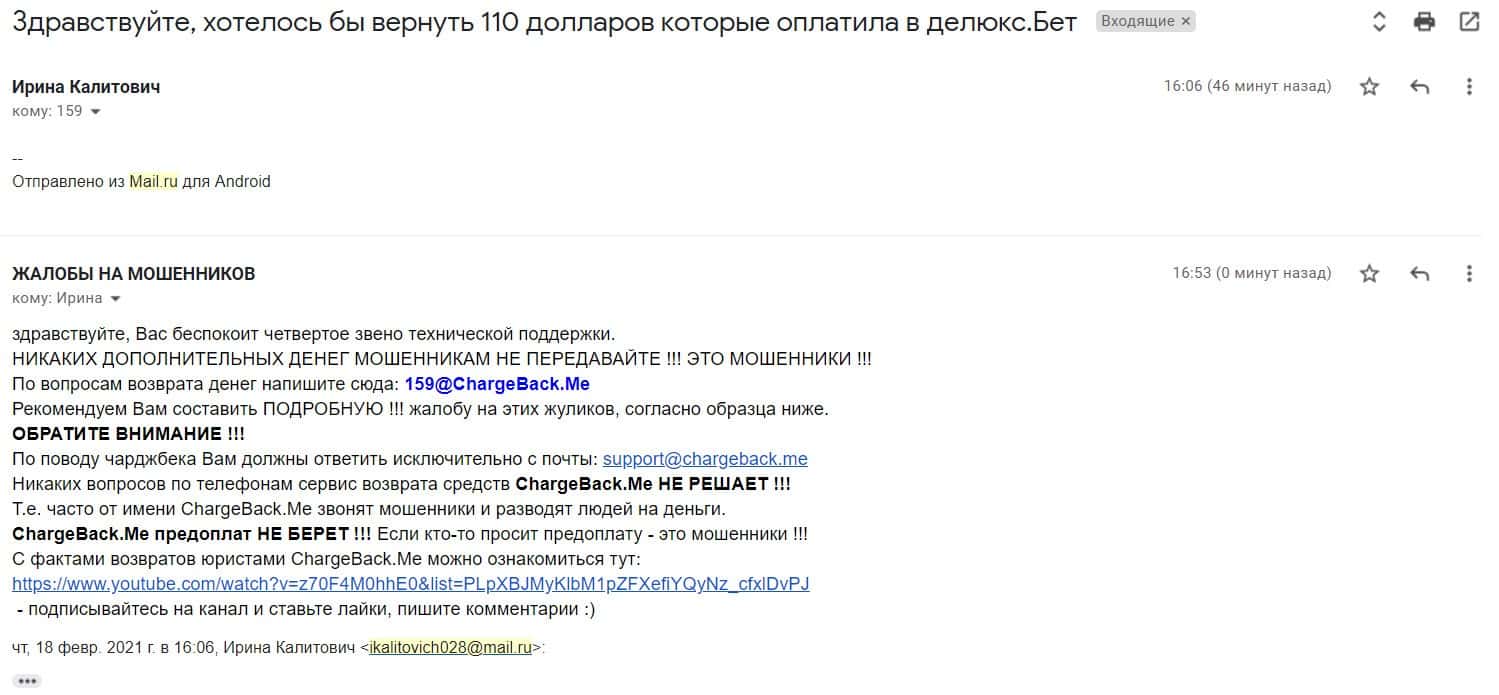This screenshot has width=1499, height=695.
Task: Click the Mail.ru link in the signature
Action: (x=153, y=182)
